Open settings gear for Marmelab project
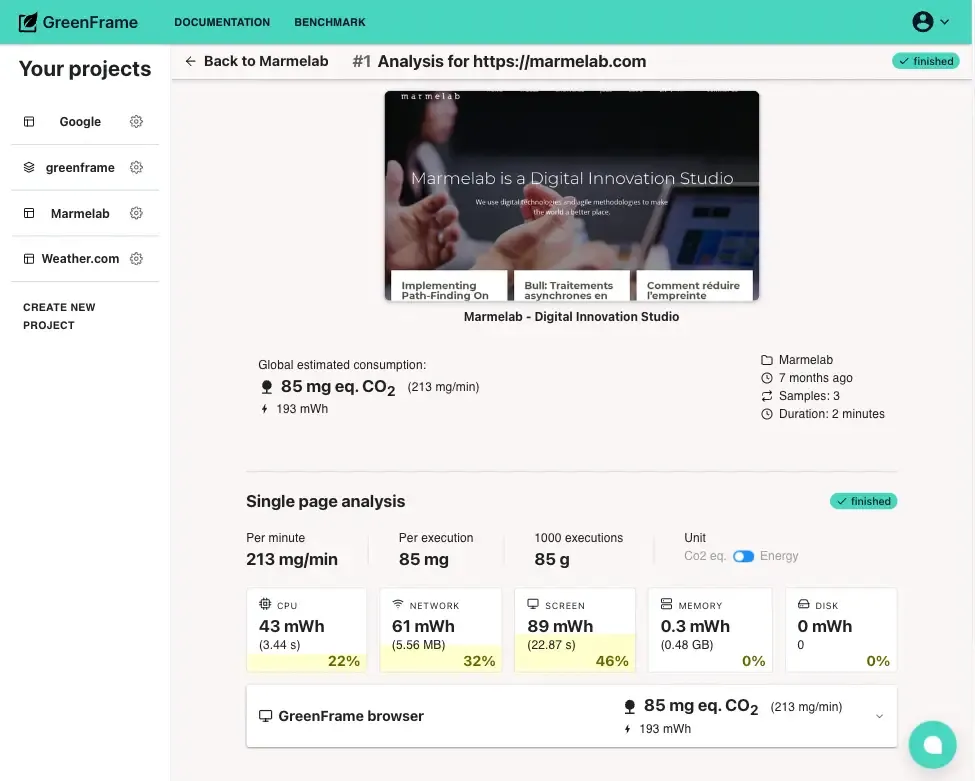 pyautogui.click(x=136, y=213)
